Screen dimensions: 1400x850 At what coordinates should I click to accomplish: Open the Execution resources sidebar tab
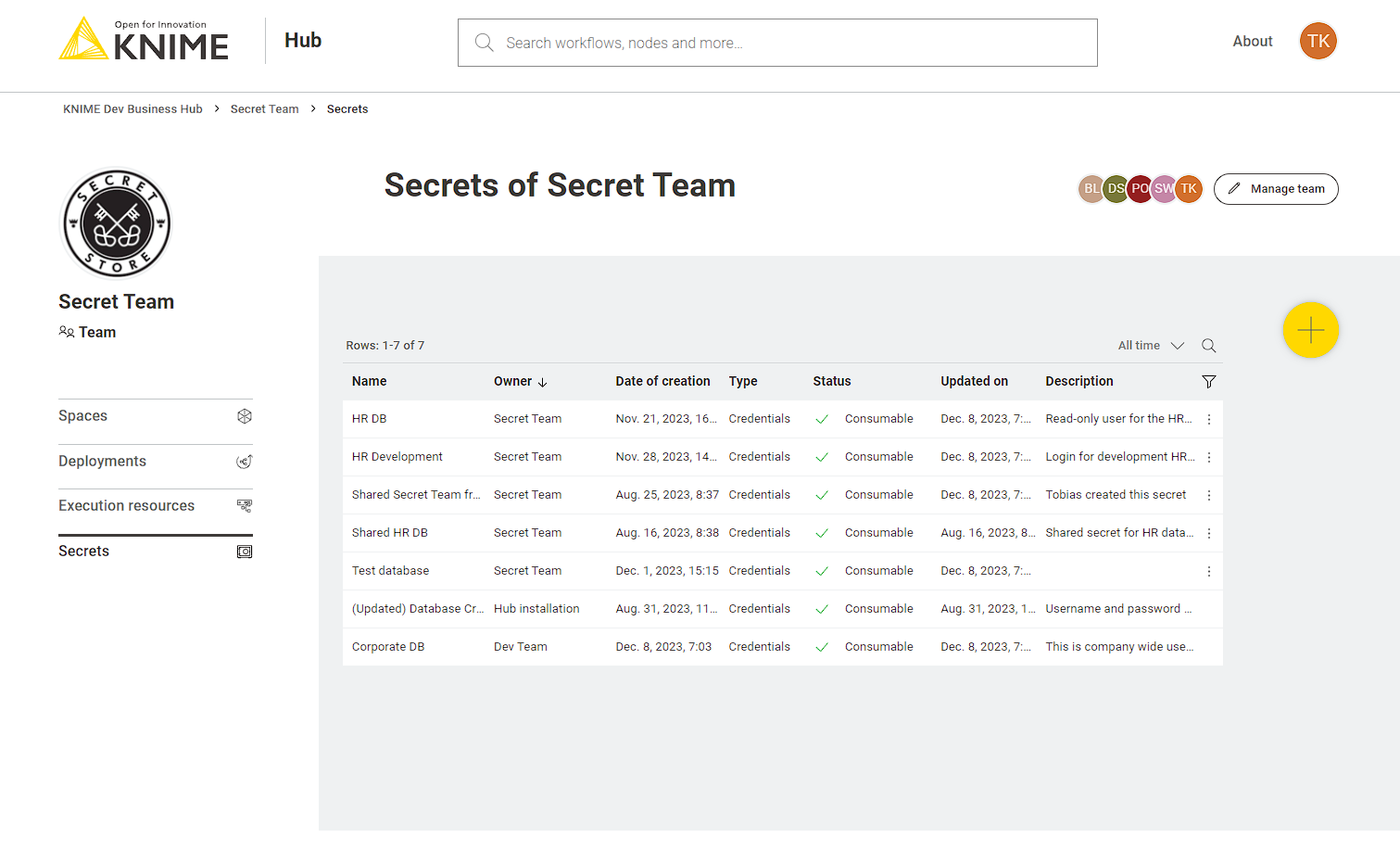pos(156,506)
